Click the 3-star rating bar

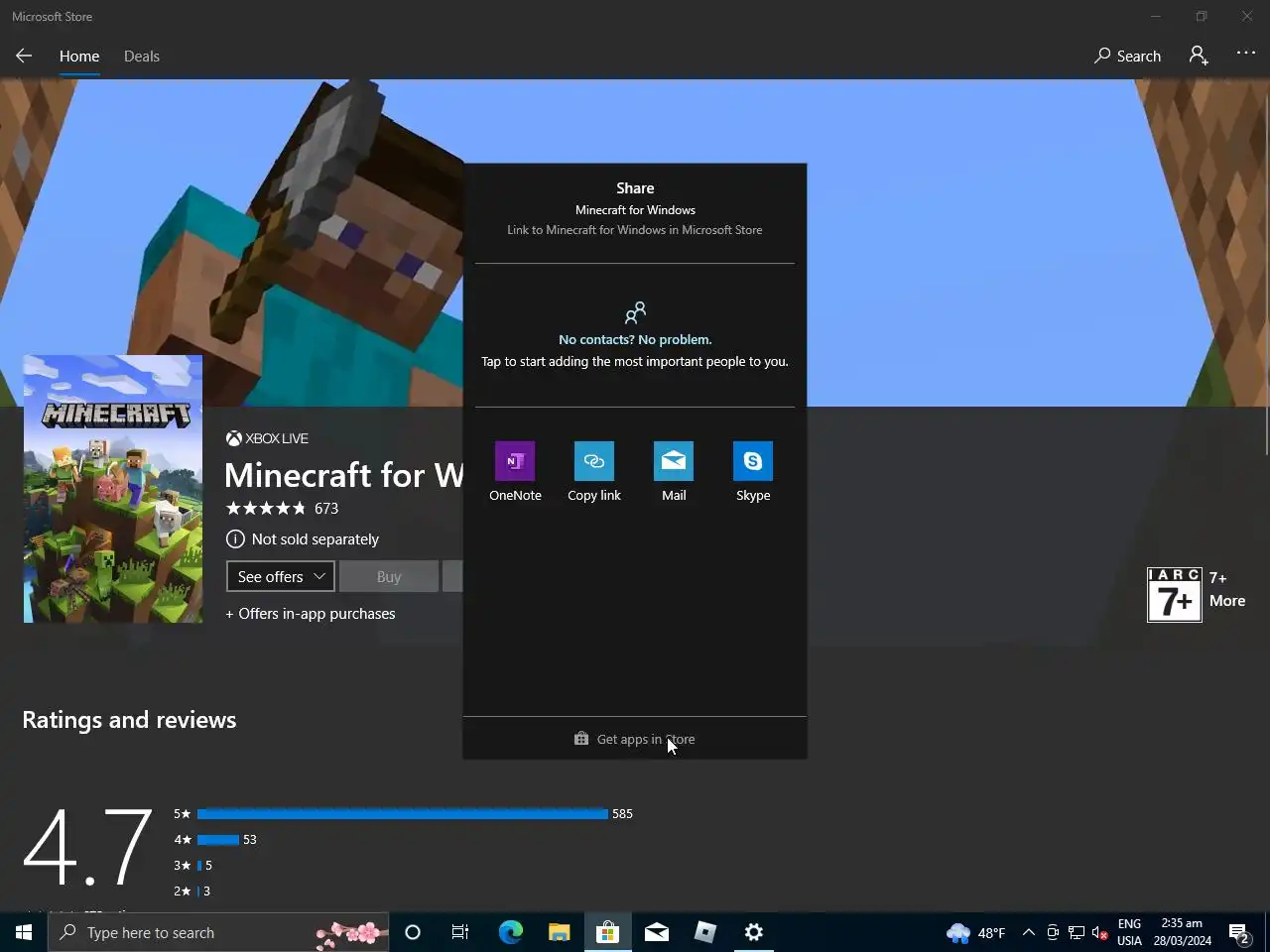click(199, 865)
